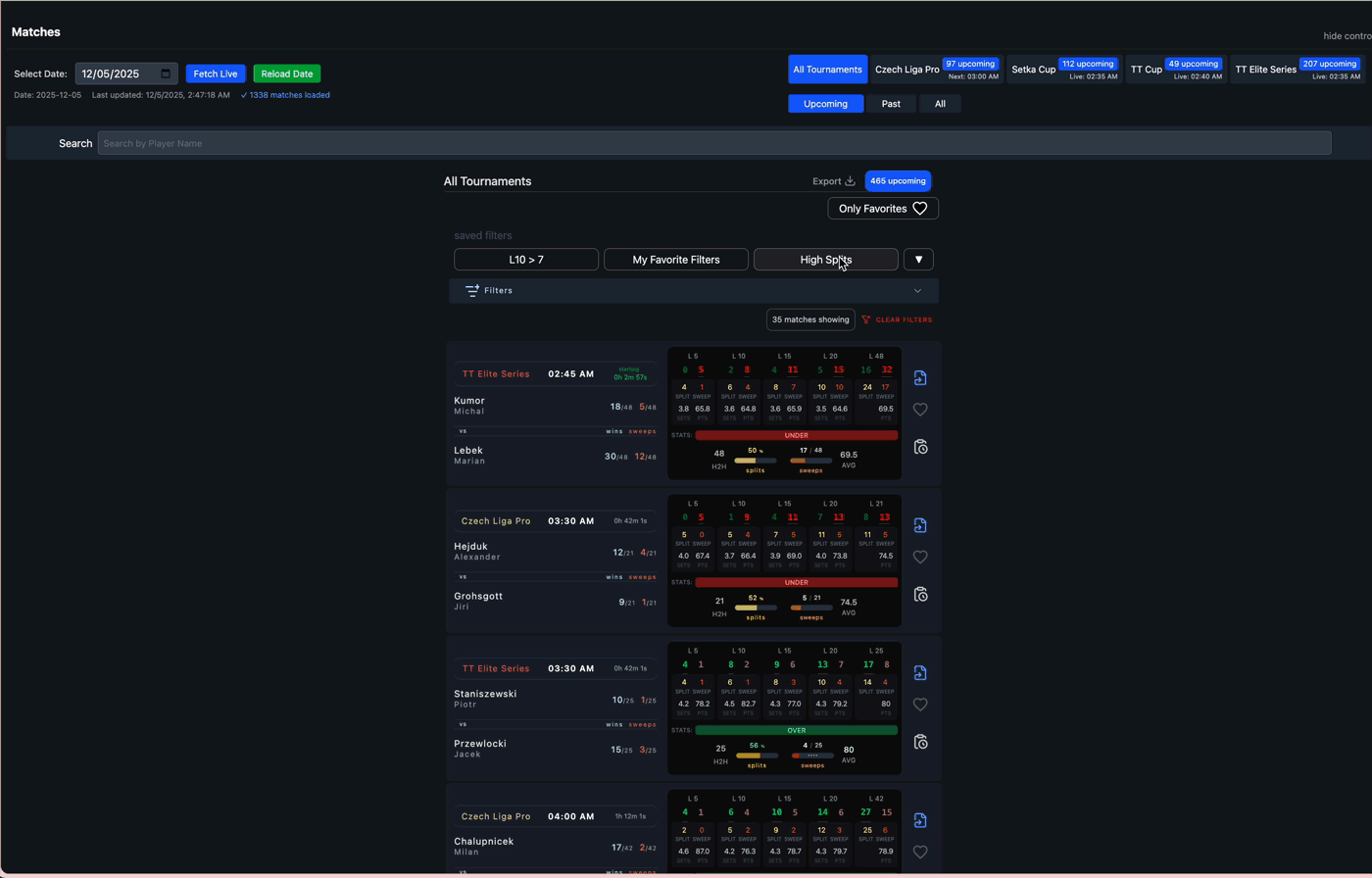
Task: Click heart icon on Staniszewski match card
Action: click(920, 705)
